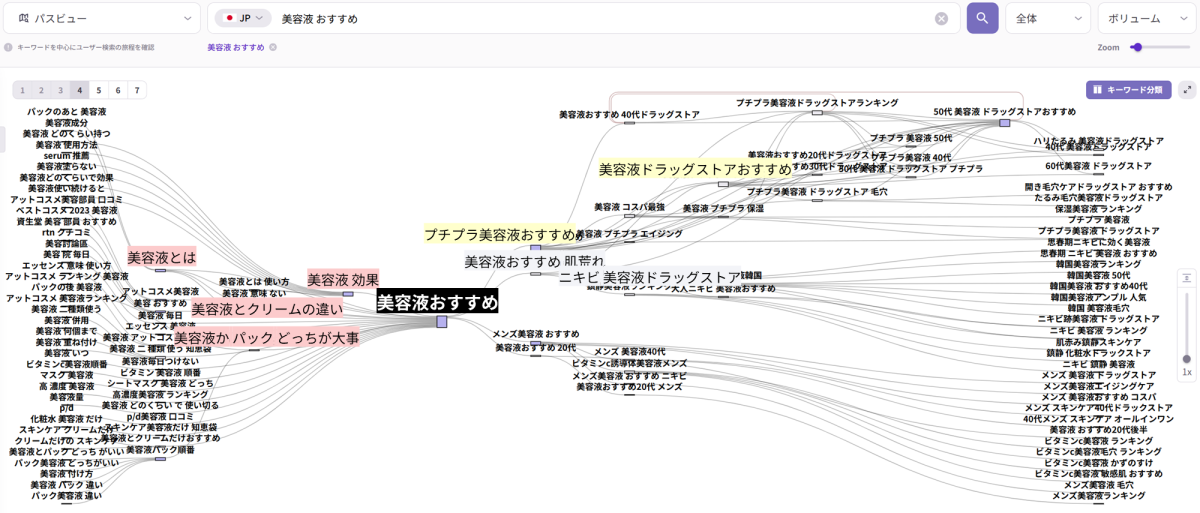This screenshot has height=513, width=1200.
Task: Click the info icon beside the keyword hint
Action: [8, 47]
